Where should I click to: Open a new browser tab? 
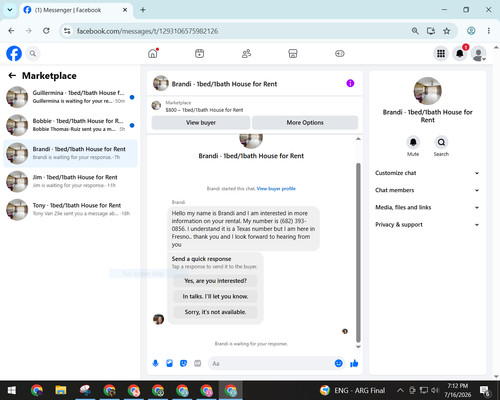pyautogui.click(x=143, y=10)
